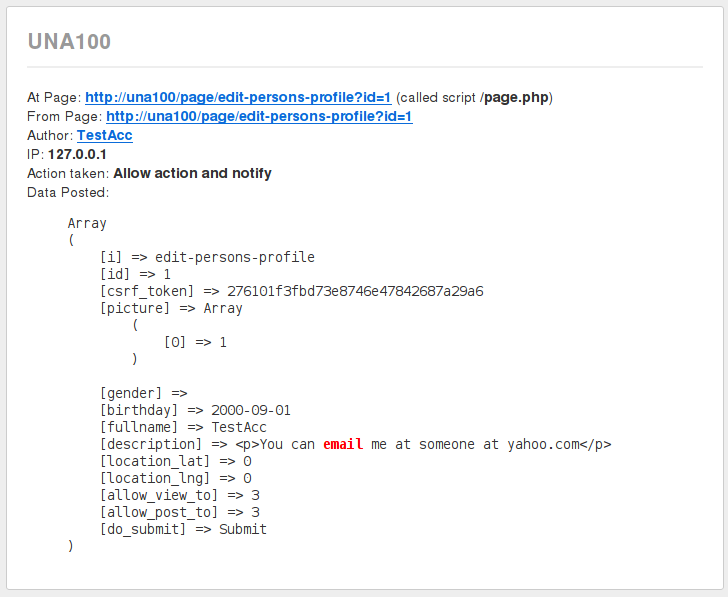Click the 'Data Posted:' label
This screenshot has height=597, width=728.
pyautogui.click(x=68, y=192)
